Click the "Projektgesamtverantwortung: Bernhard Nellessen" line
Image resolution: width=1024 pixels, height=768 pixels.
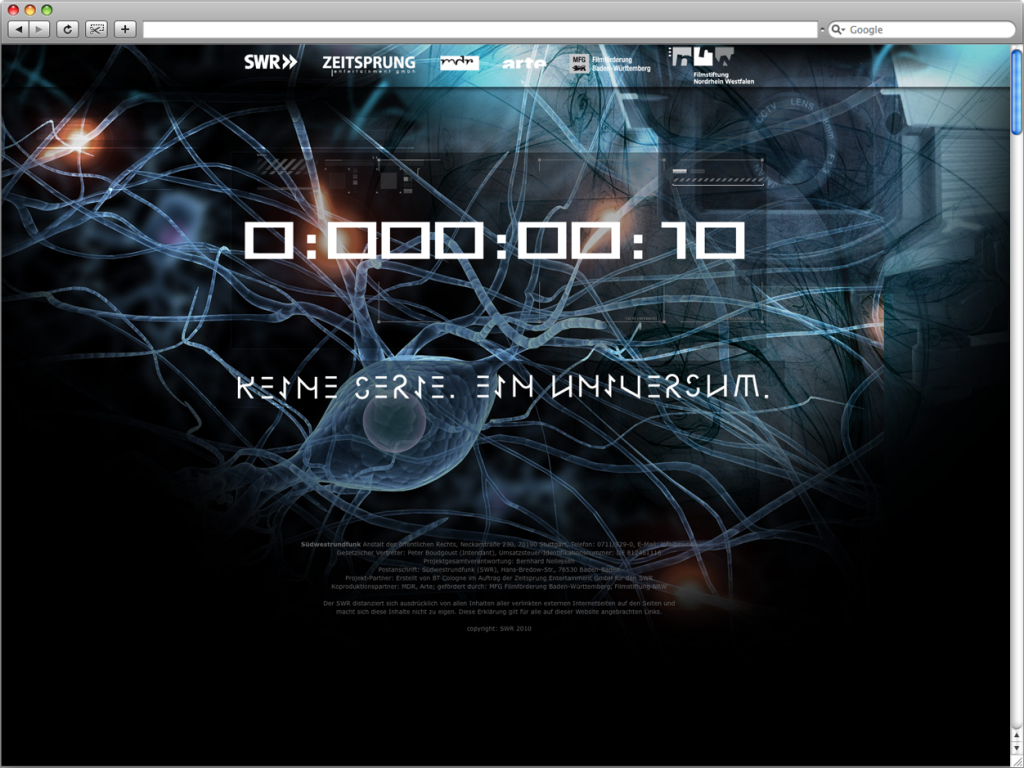[500, 561]
